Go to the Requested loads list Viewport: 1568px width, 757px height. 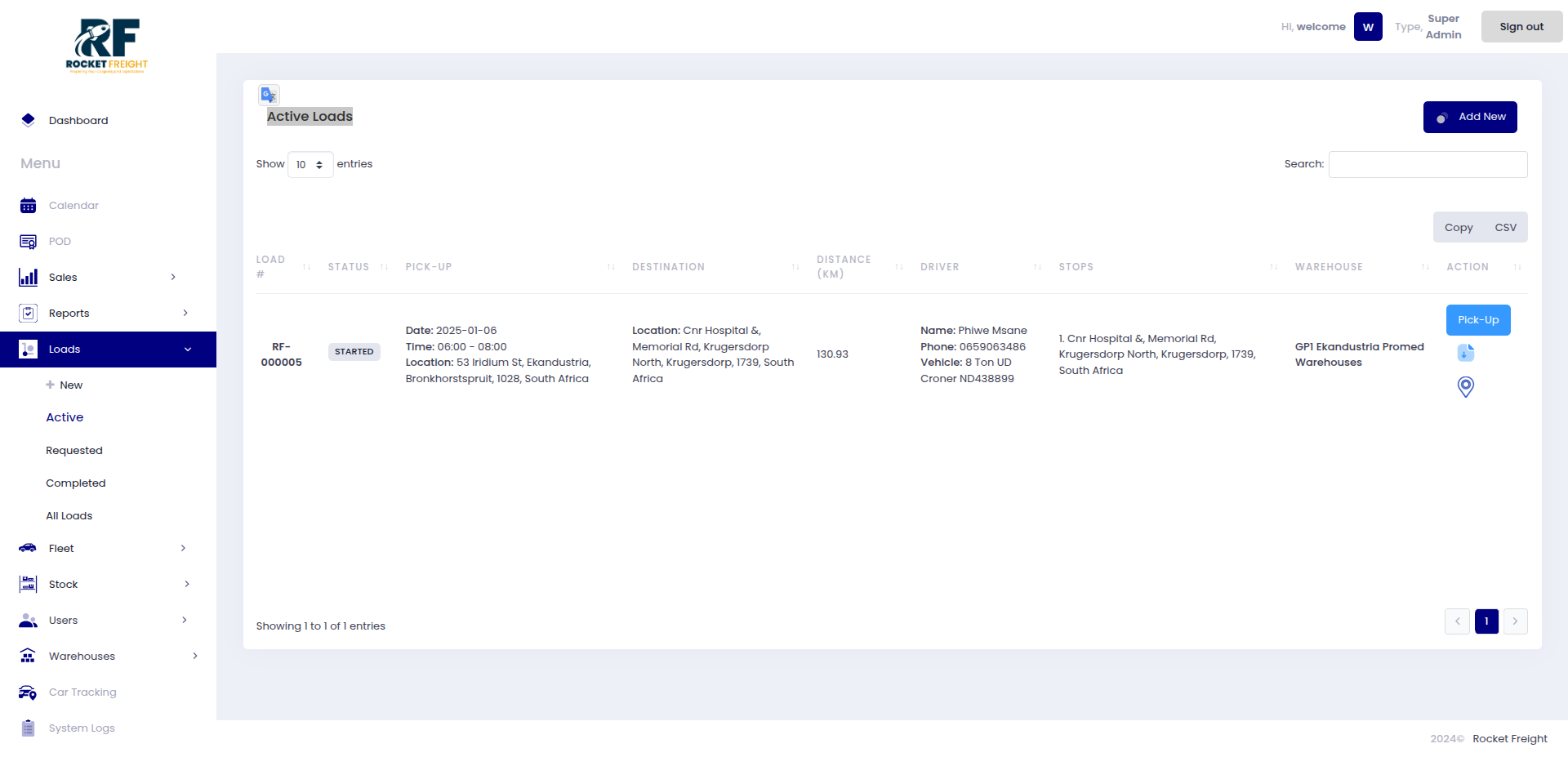click(74, 451)
